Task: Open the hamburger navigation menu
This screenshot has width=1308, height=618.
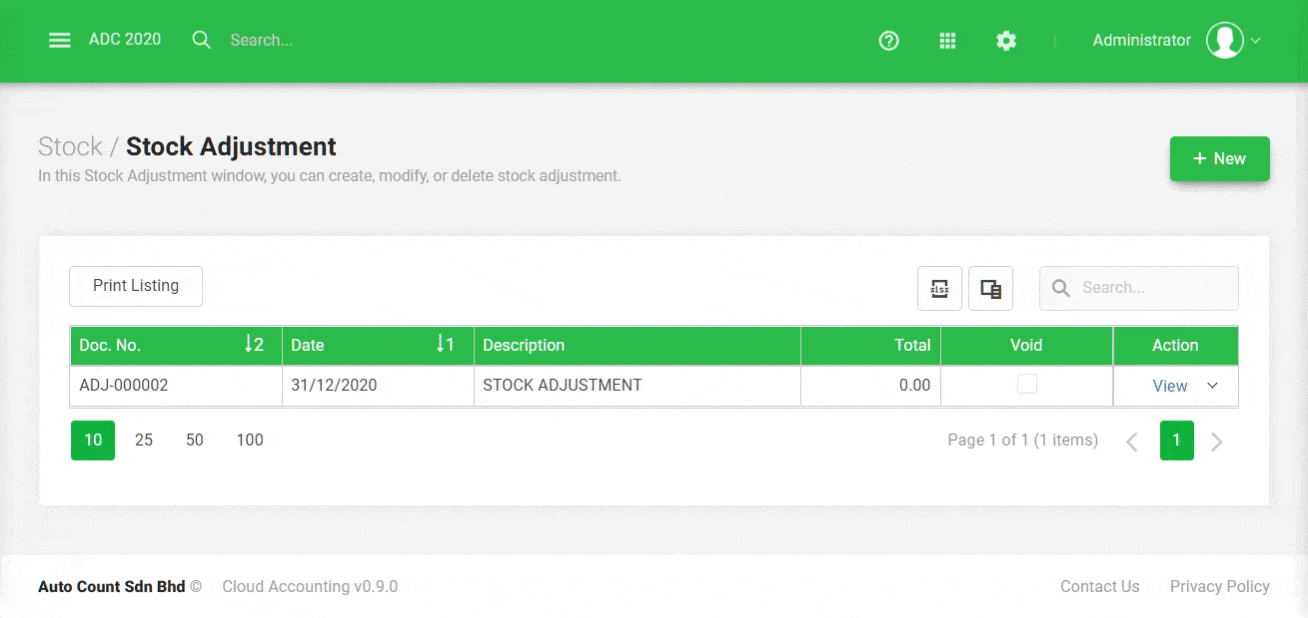Action: point(60,40)
